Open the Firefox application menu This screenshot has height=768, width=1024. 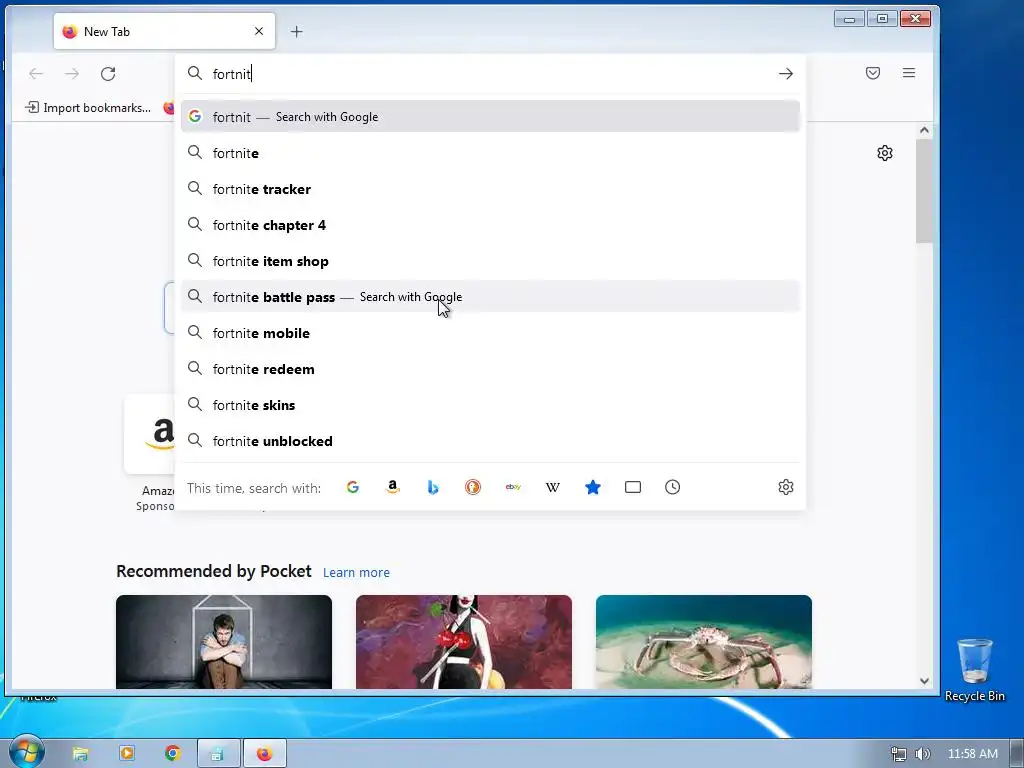click(909, 73)
